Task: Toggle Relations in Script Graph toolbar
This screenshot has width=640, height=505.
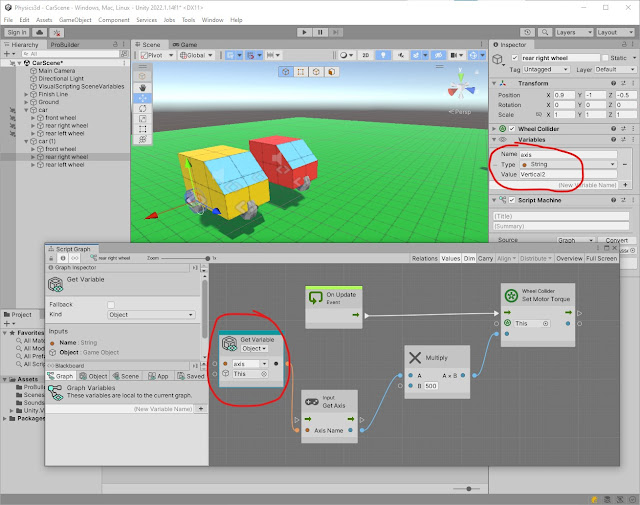Action: (x=424, y=258)
